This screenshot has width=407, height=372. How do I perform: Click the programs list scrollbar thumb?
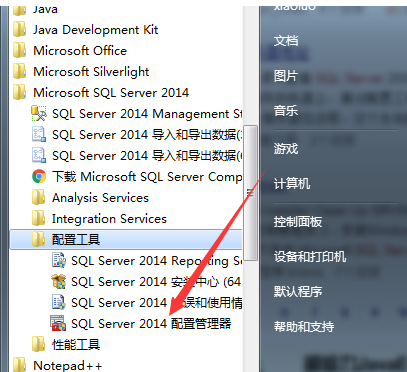point(250,193)
